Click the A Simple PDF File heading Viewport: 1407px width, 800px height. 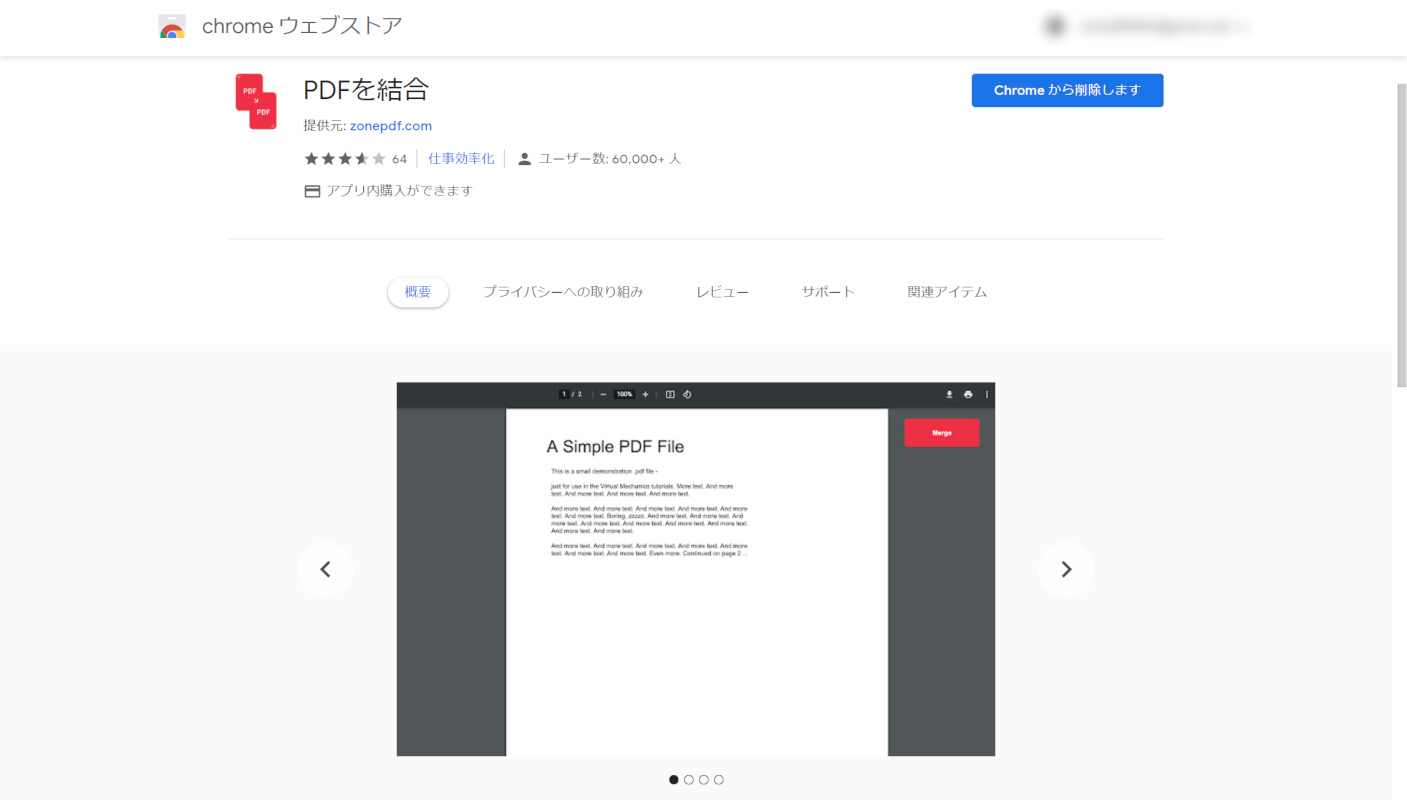(615, 447)
